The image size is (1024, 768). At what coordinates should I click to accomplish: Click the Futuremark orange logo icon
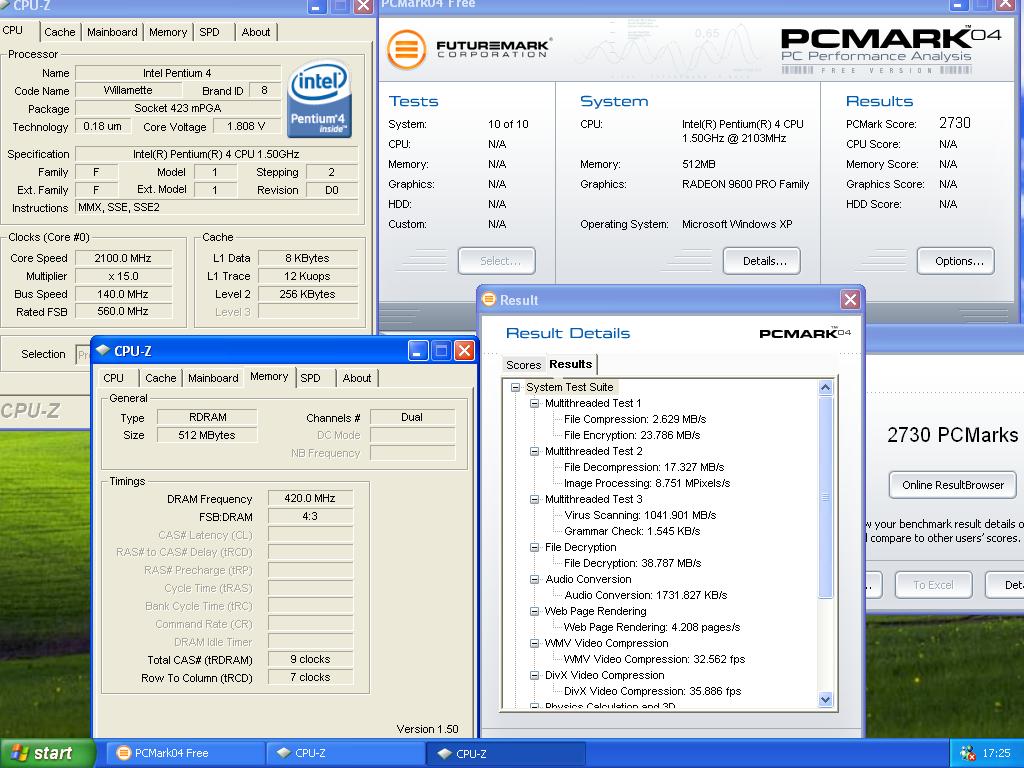tap(406, 49)
